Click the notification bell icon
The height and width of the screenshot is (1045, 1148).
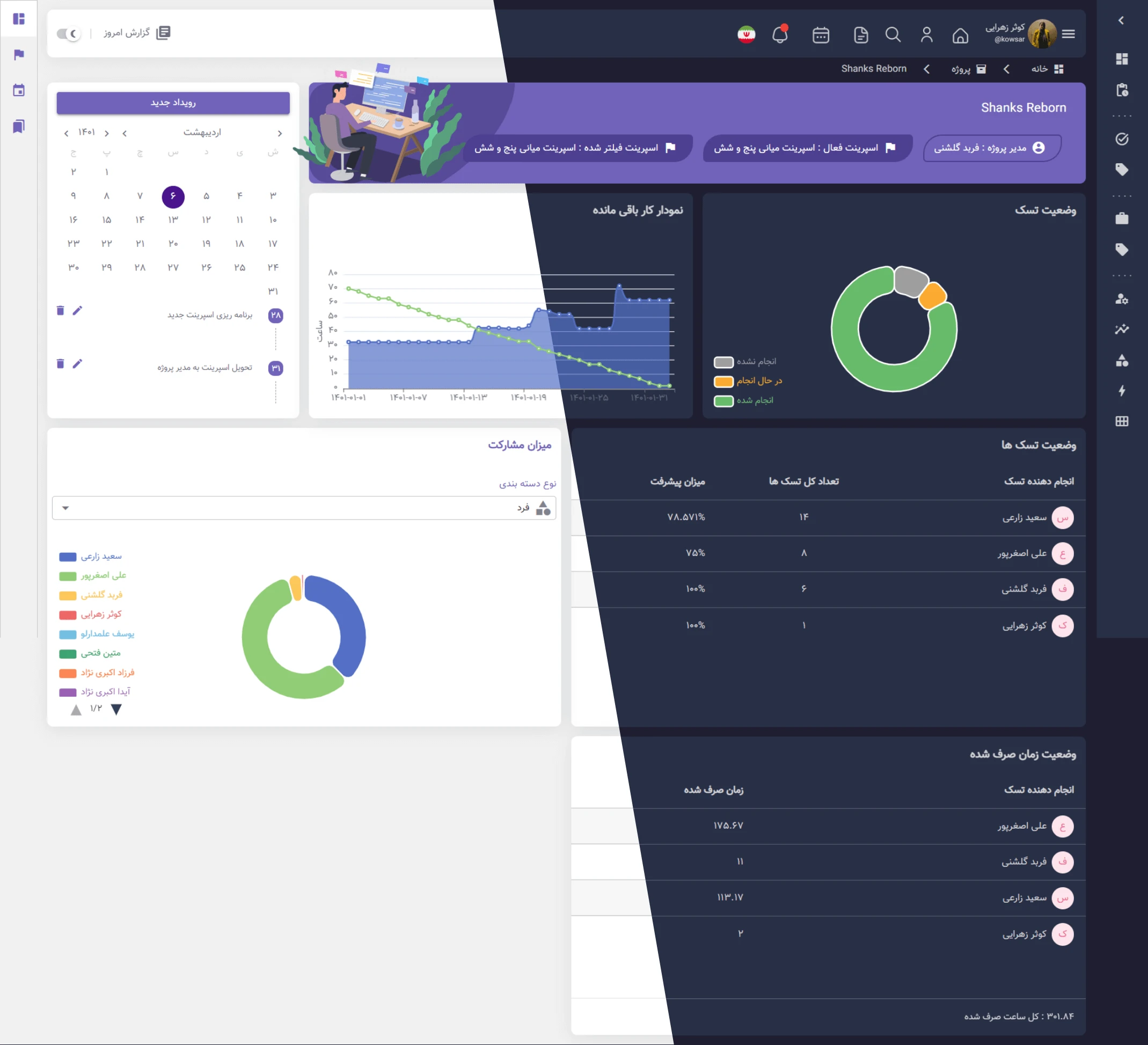pyautogui.click(x=780, y=35)
